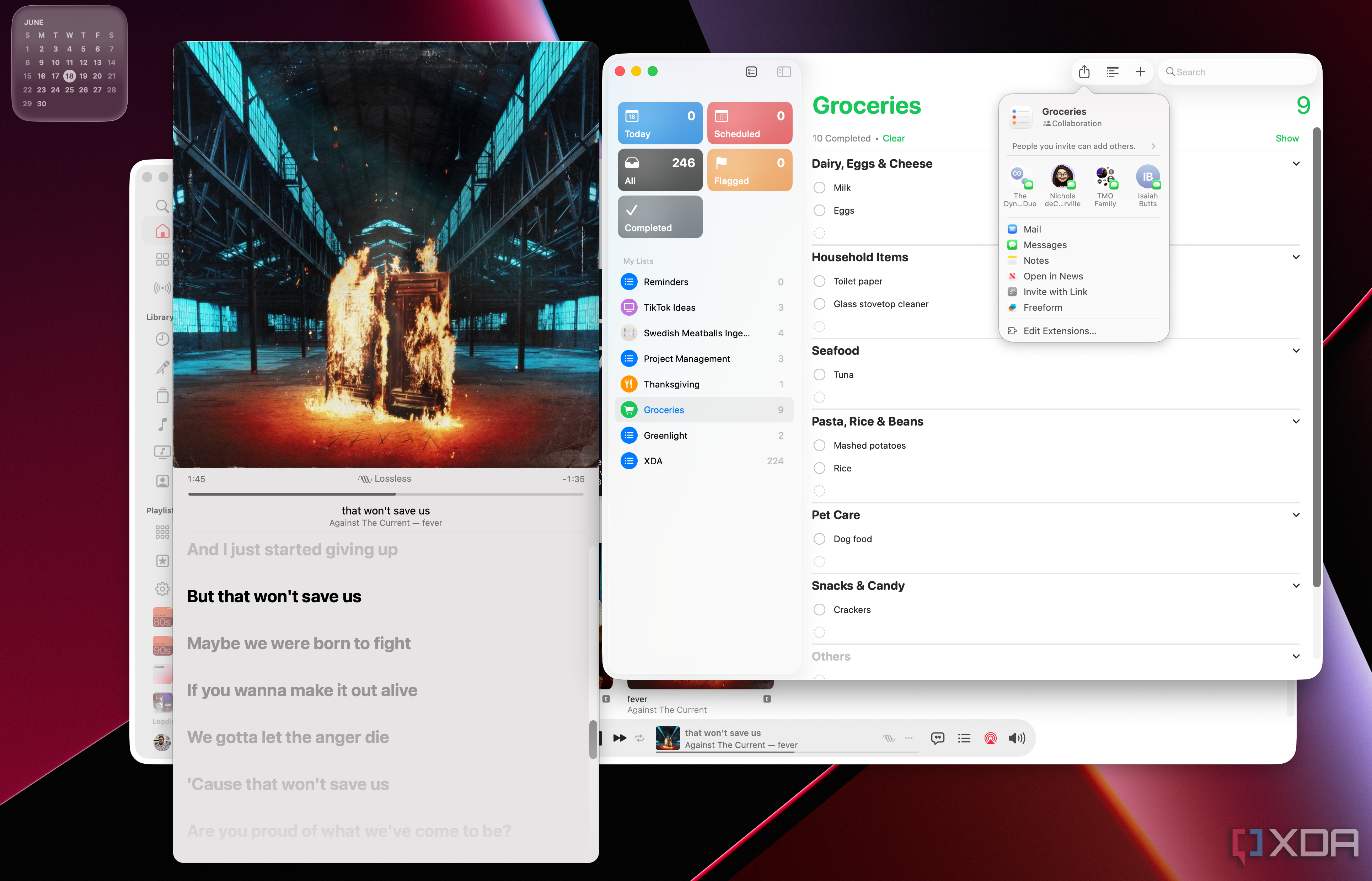Collapse the Pet Care section chevron
1372x881 pixels.
click(x=1296, y=515)
